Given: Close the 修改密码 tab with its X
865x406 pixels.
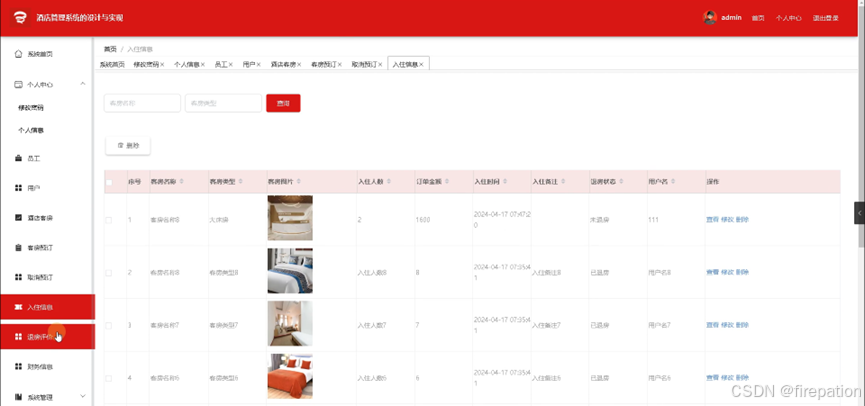Looking at the screenshot, I should (x=162, y=65).
